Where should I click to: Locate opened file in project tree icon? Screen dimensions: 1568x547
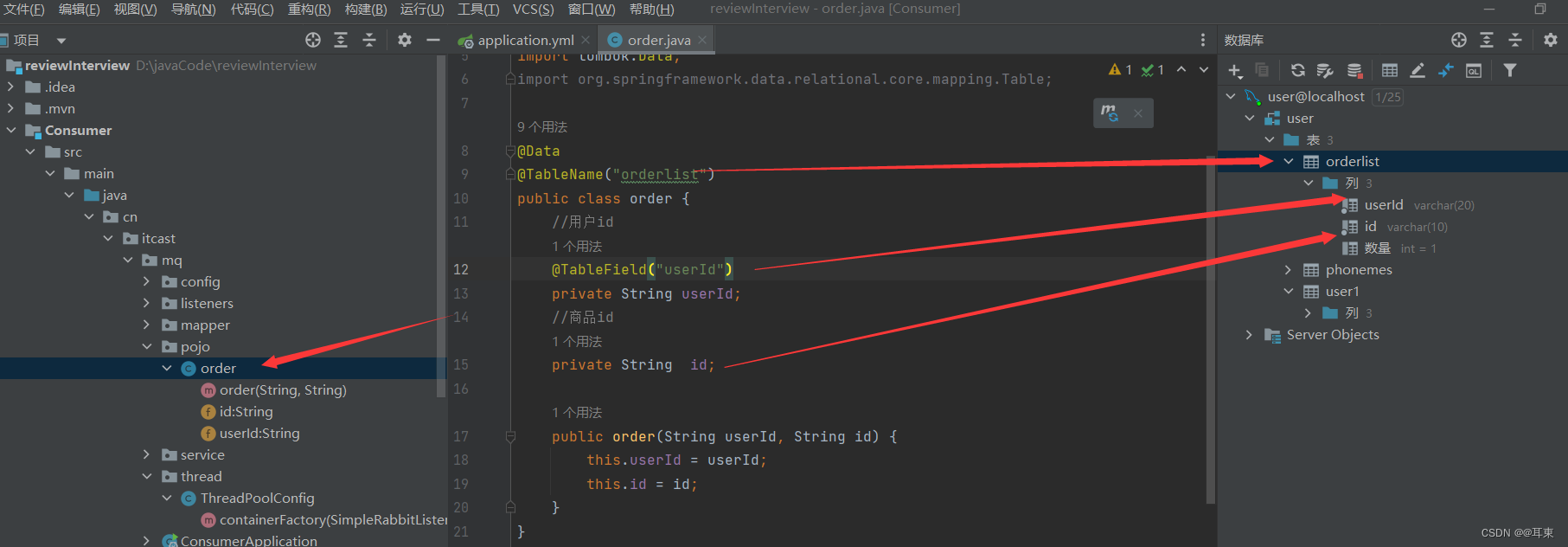313,40
